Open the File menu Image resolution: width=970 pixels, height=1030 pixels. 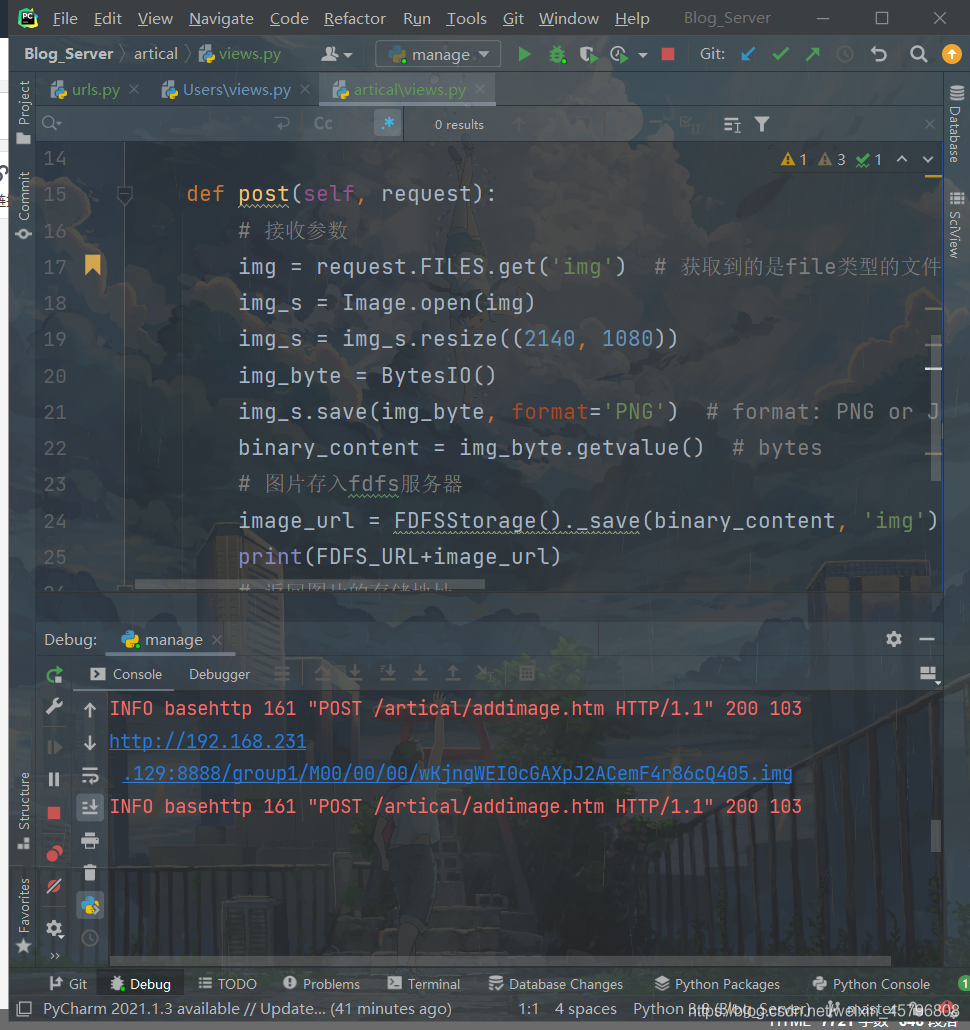pos(64,18)
